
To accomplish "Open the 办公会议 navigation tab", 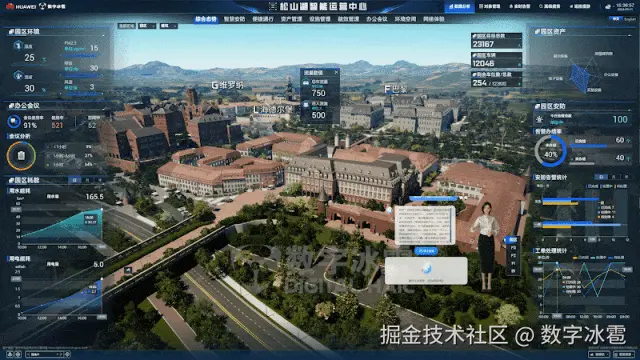I will pyautogui.click(x=376, y=19).
